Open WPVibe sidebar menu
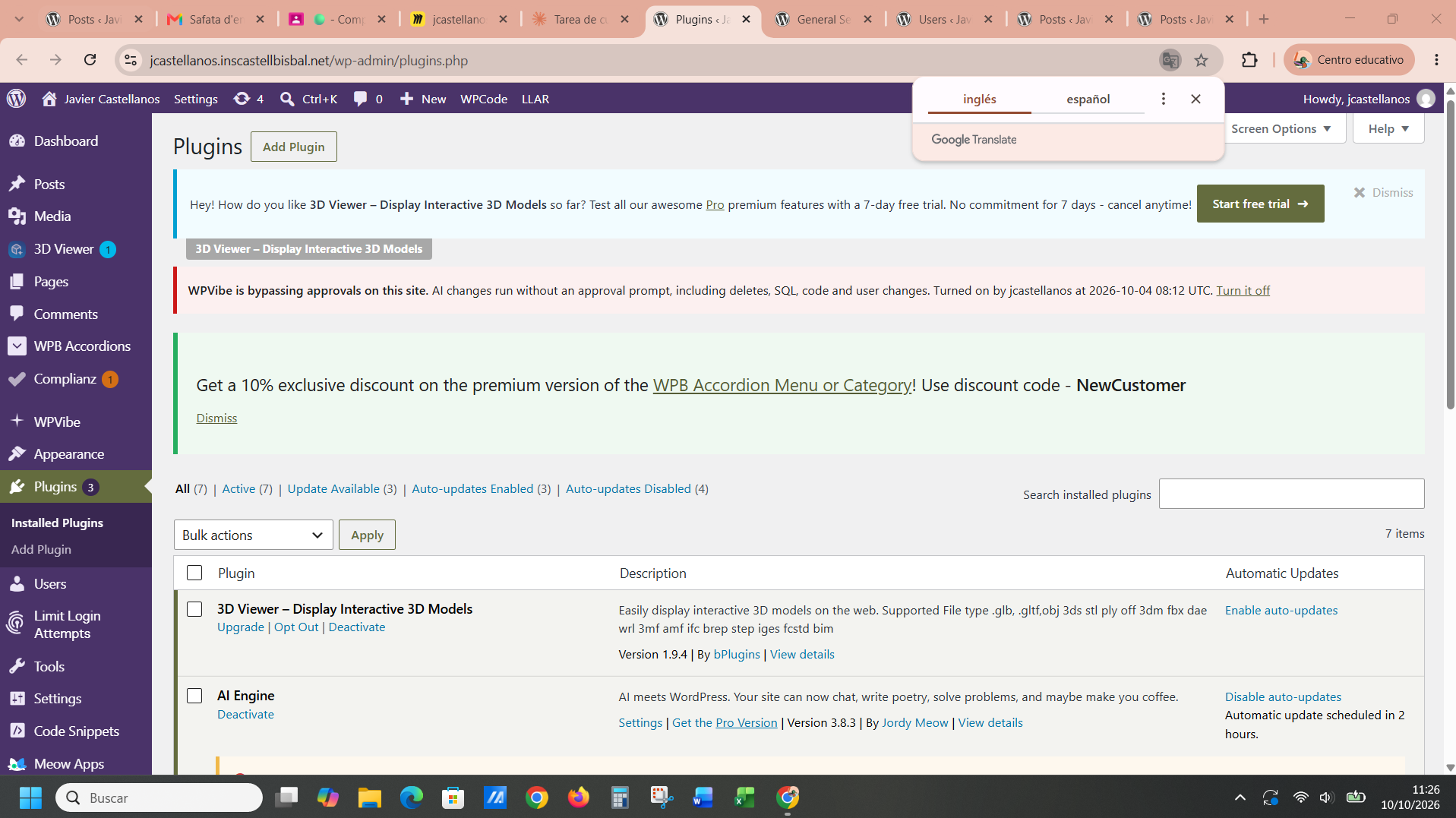This screenshot has height=818, width=1456. coord(57,422)
